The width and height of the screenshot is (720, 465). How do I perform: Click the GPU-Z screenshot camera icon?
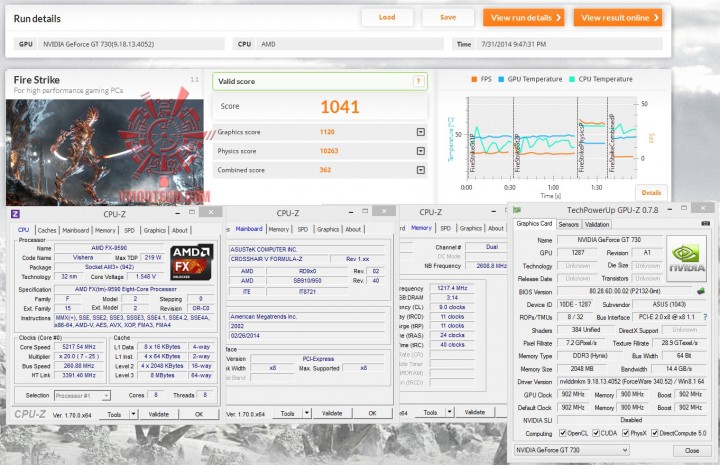point(705,224)
